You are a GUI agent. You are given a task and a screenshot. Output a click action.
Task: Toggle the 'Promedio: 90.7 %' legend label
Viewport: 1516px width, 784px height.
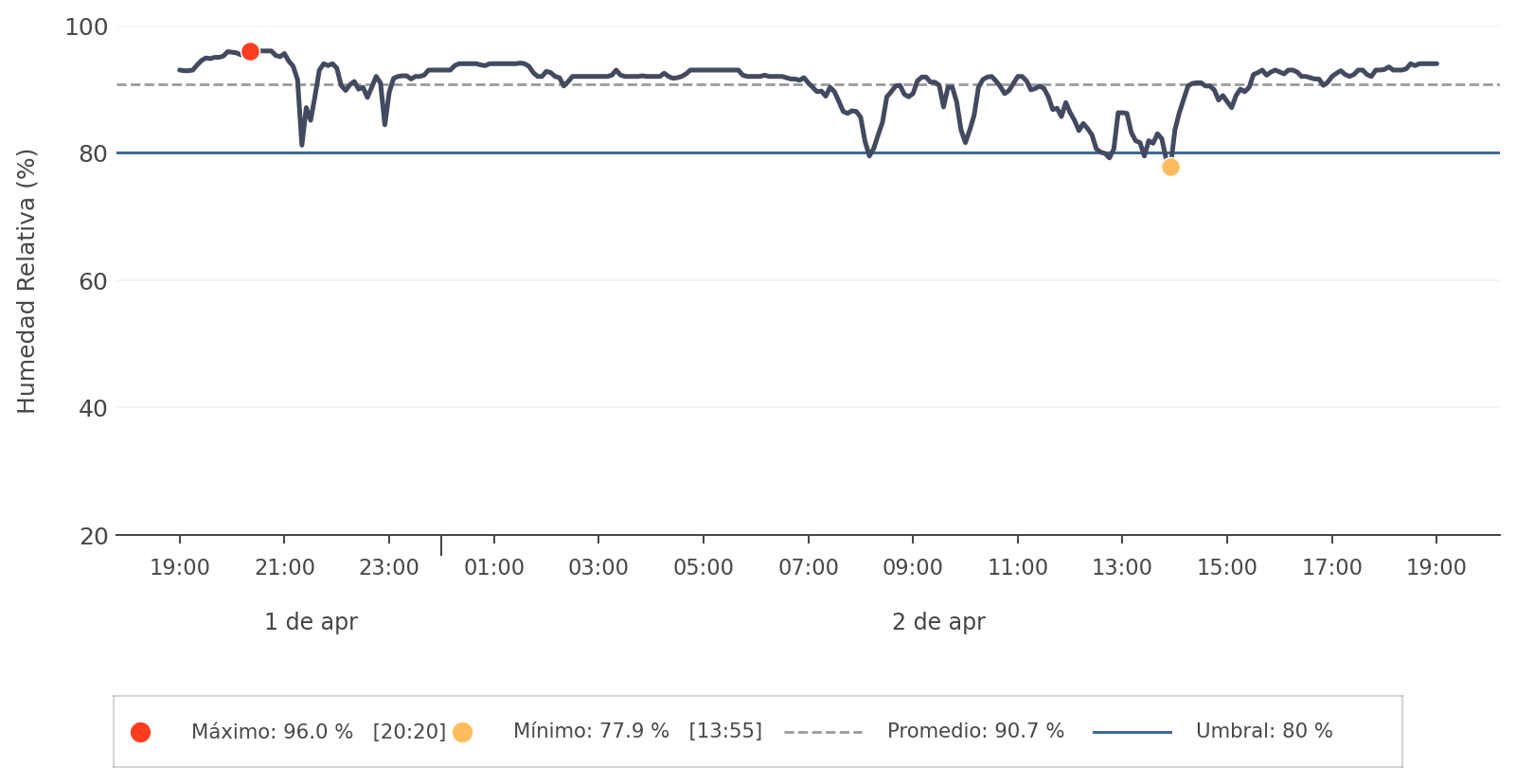(x=975, y=732)
